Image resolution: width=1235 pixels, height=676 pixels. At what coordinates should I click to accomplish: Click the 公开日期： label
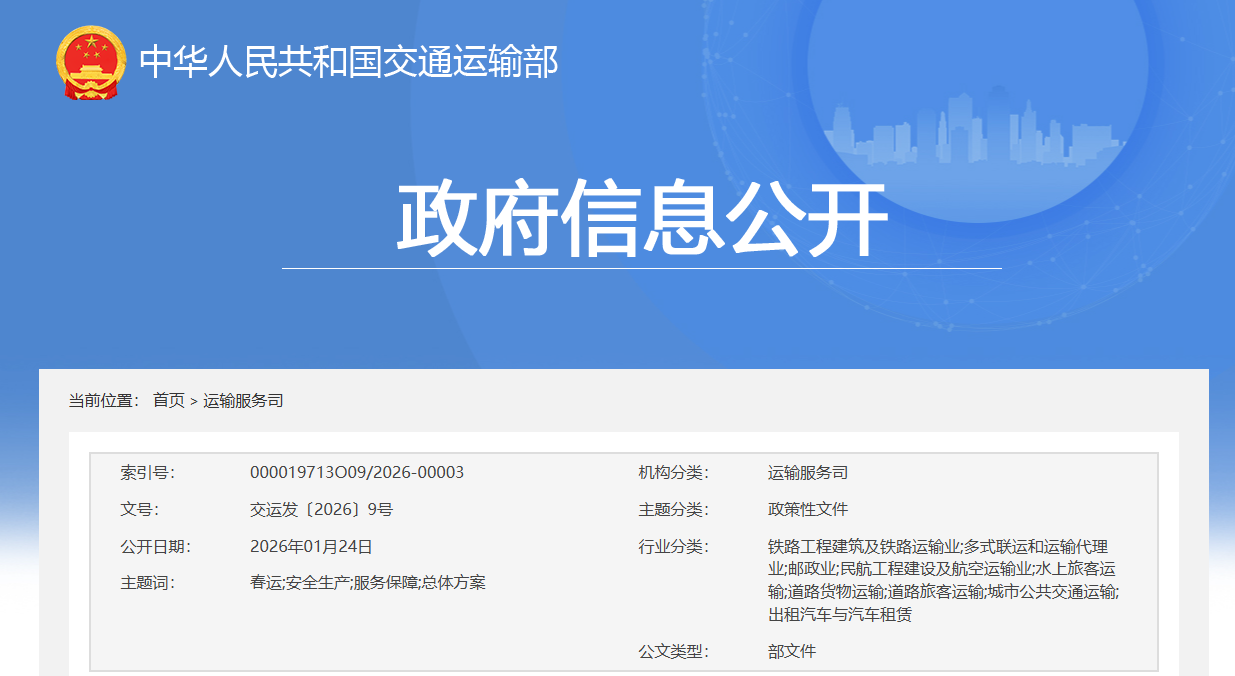coord(156,546)
